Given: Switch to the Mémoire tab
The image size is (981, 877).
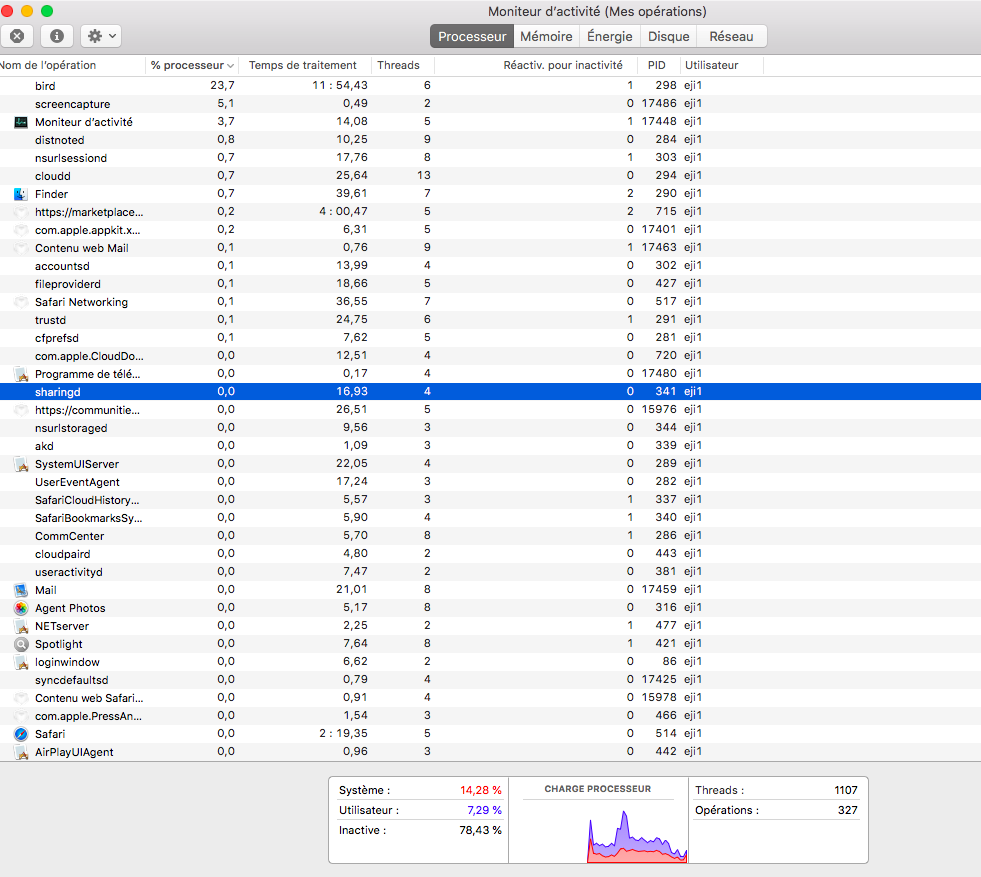Looking at the screenshot, I should click(x=546, y=36).
